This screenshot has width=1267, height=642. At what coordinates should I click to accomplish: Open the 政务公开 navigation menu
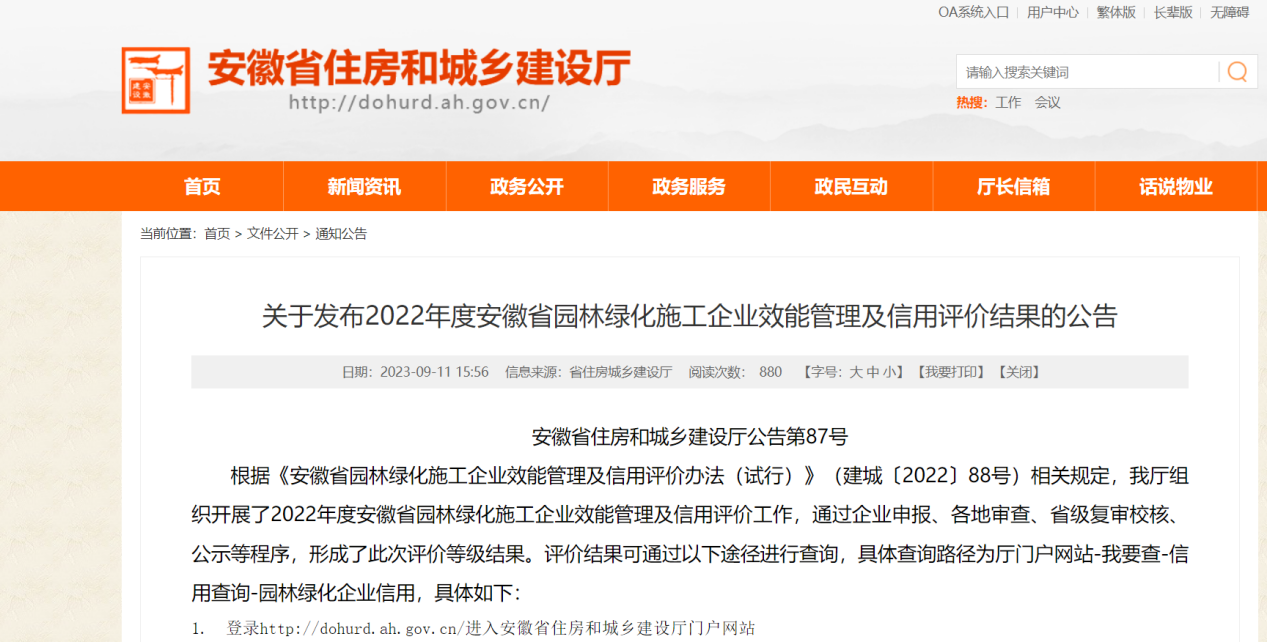527,186
